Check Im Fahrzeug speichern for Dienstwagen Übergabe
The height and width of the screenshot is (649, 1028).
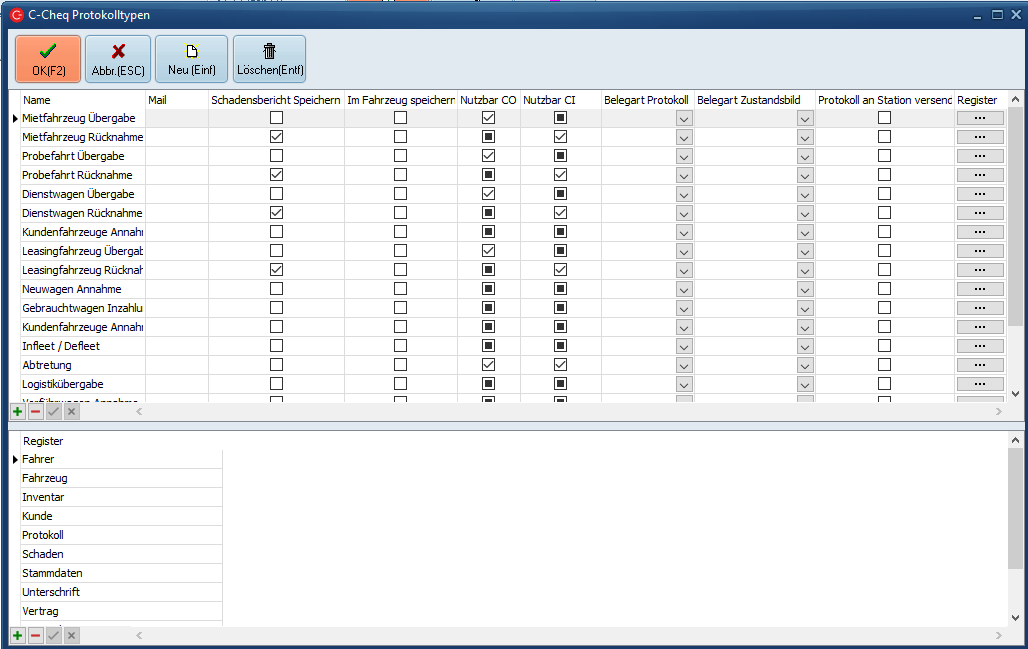[x=400, y=194]
